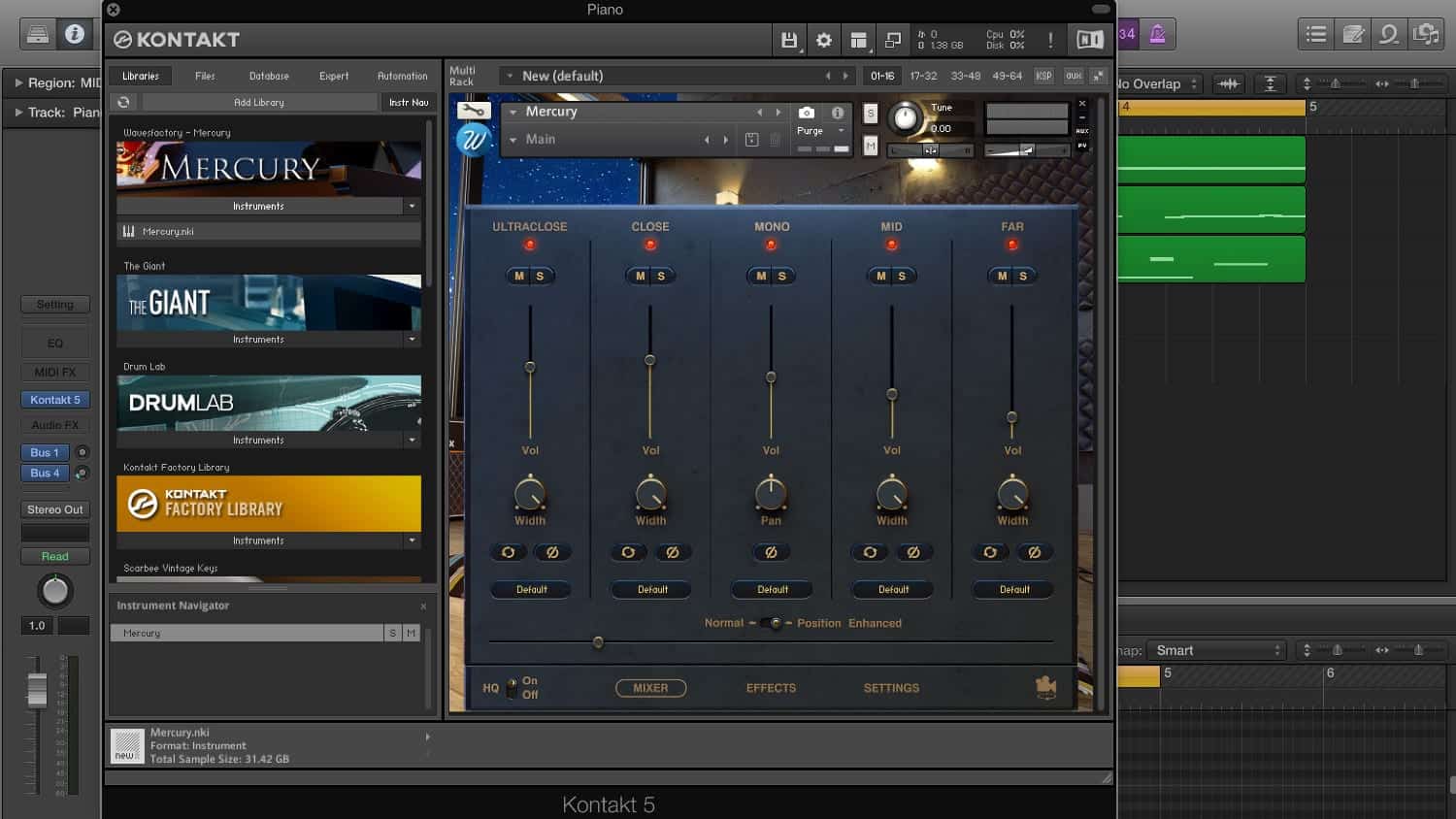Open Logic metronome icon in toolbar

click(x=1157, y=35)
